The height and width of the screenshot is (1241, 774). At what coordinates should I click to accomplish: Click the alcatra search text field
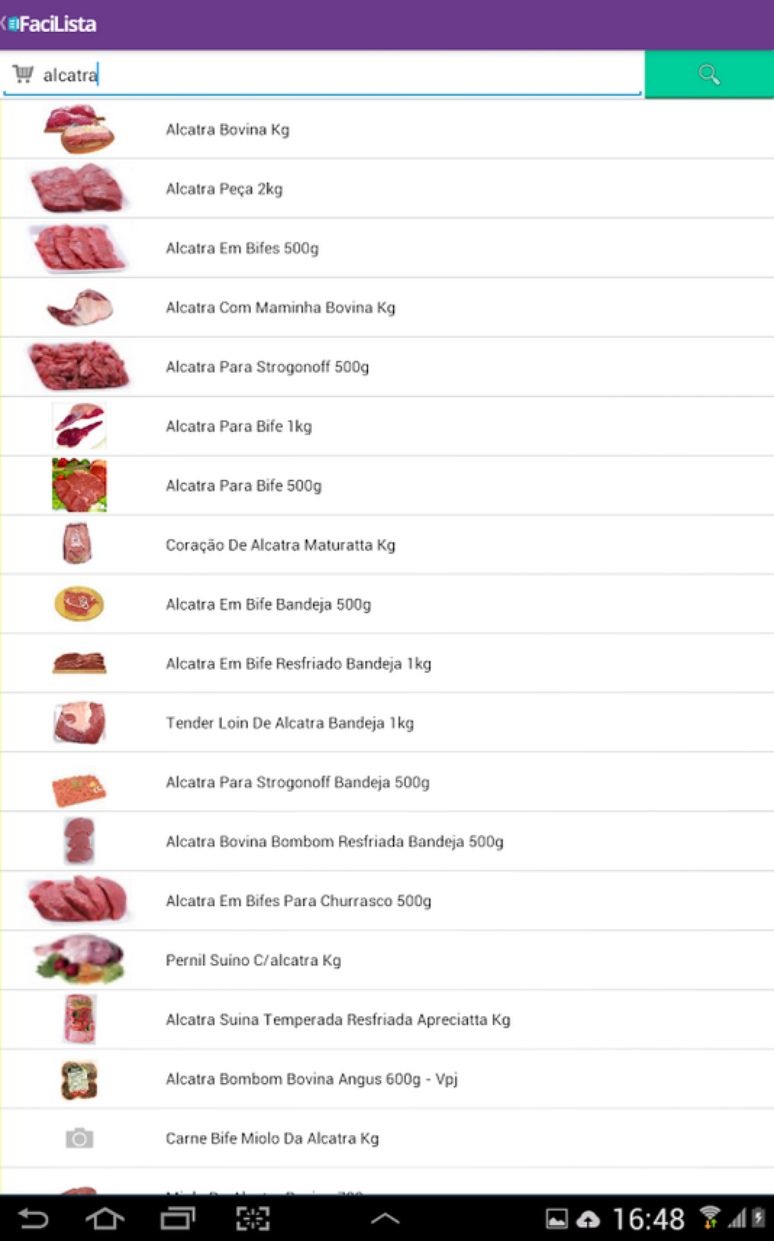[330, 75]
